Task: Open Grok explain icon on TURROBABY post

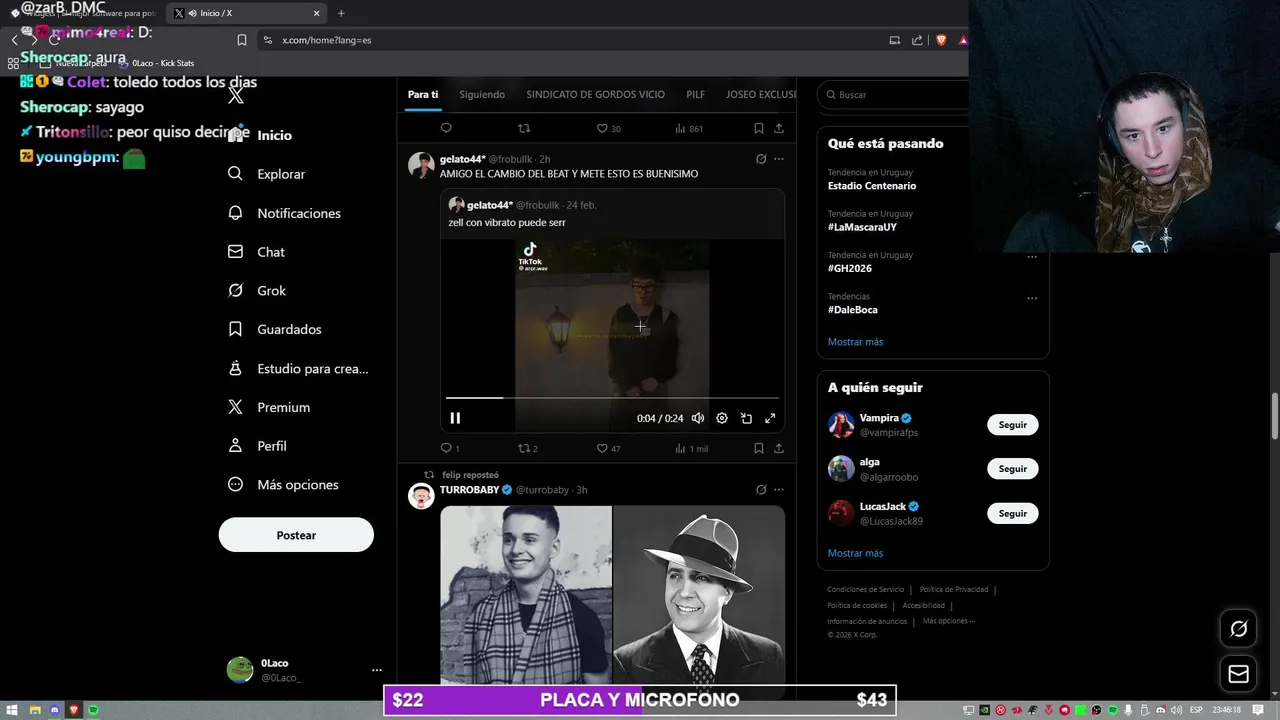Action: [x=761, y=490]
